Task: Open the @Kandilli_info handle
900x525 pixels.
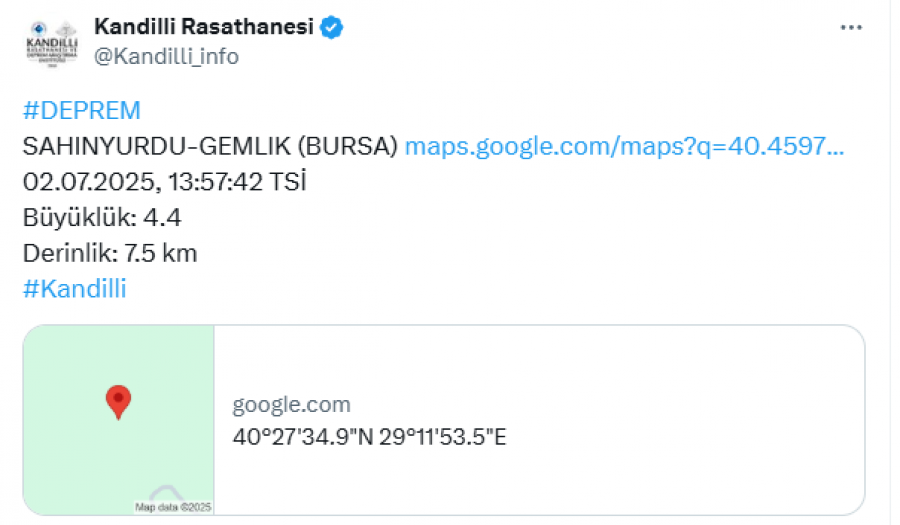Action: pyautogui.click(x=166, y=56)
